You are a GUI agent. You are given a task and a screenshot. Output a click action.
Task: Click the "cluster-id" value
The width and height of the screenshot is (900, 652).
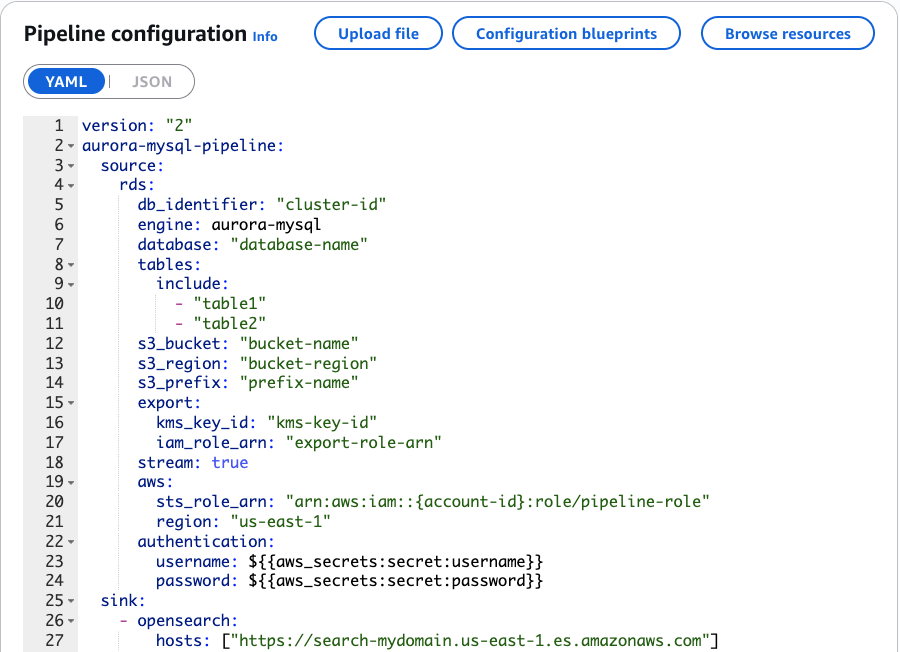point(331,204)
